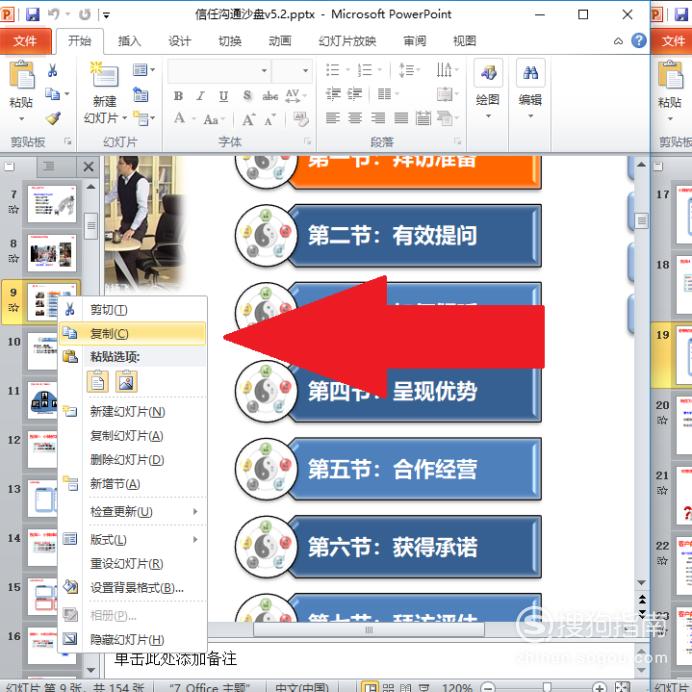This screenshot has width=692, height=692.
Task: Switch to the Animations ribbon tab
Action: (280, 41)
